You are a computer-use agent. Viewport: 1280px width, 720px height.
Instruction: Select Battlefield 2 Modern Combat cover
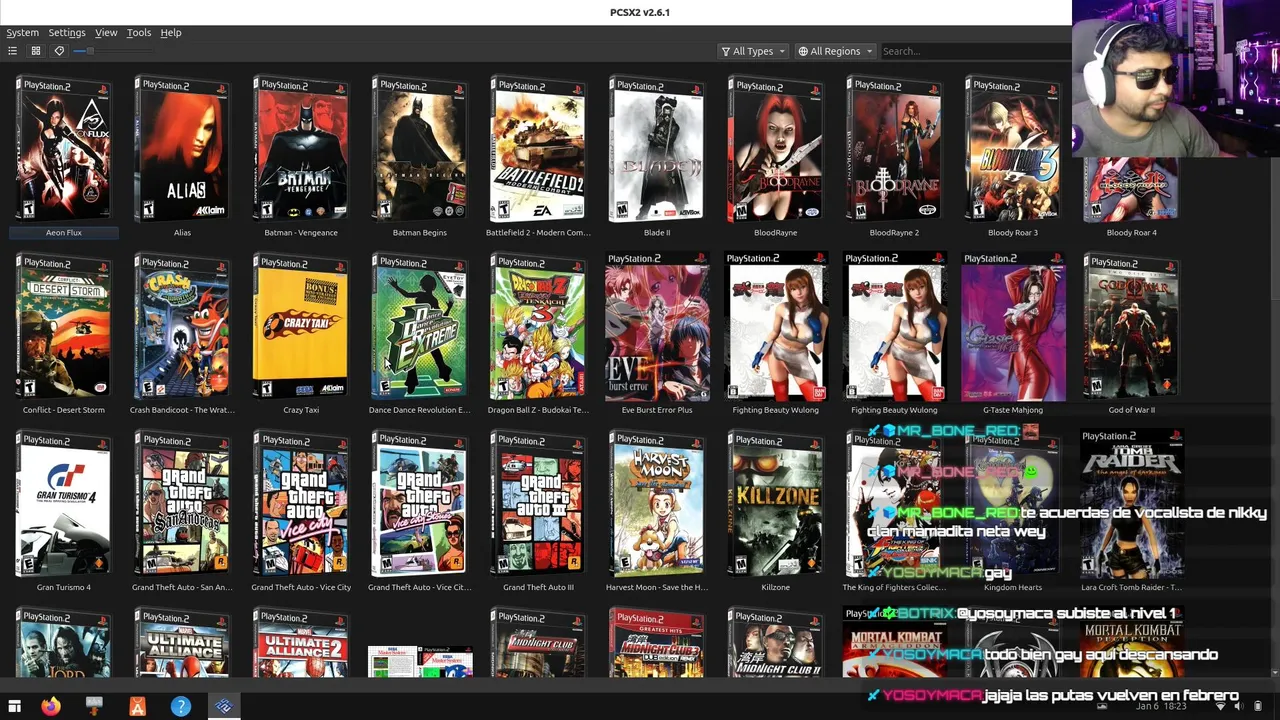tap(538, 150)
